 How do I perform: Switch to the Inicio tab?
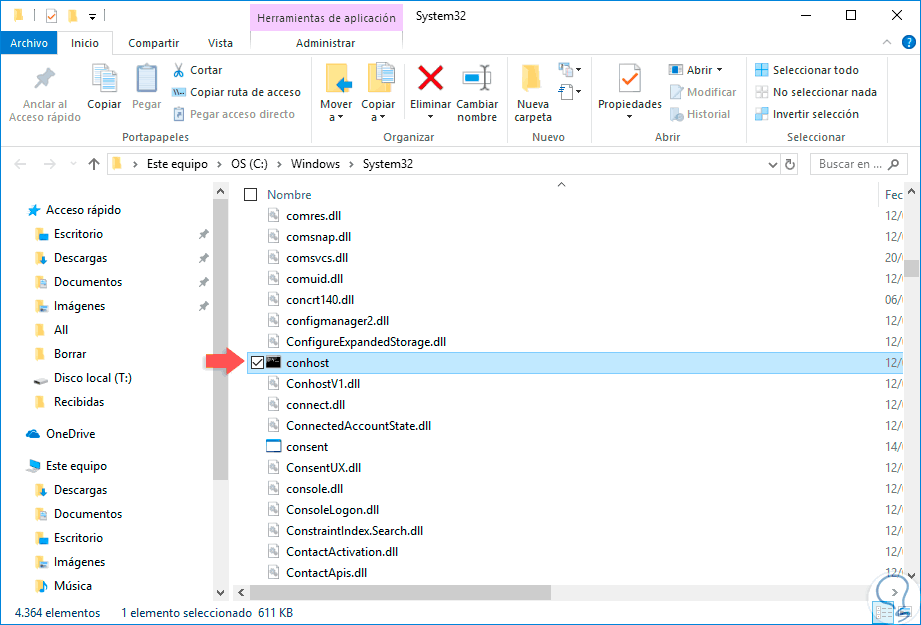point(85,43)
